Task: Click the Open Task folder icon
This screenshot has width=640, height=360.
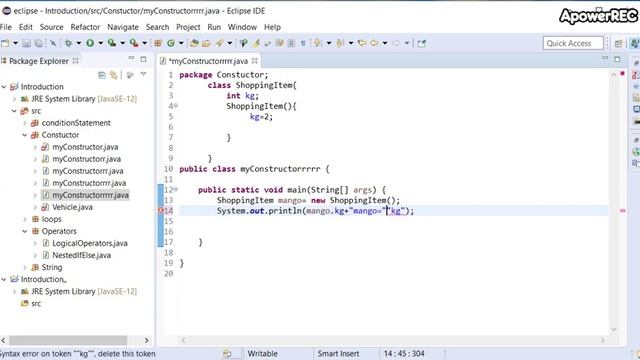Action: pos(206,43)
